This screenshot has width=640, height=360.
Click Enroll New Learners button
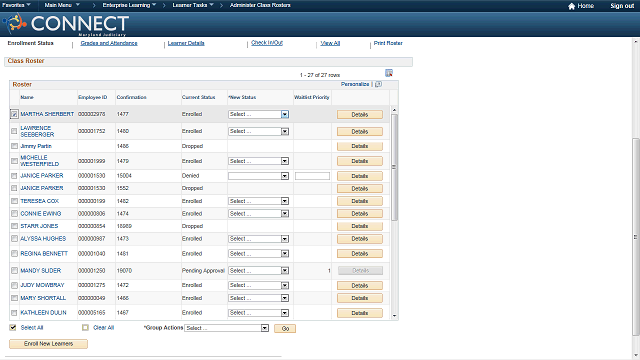pos(48,344)
